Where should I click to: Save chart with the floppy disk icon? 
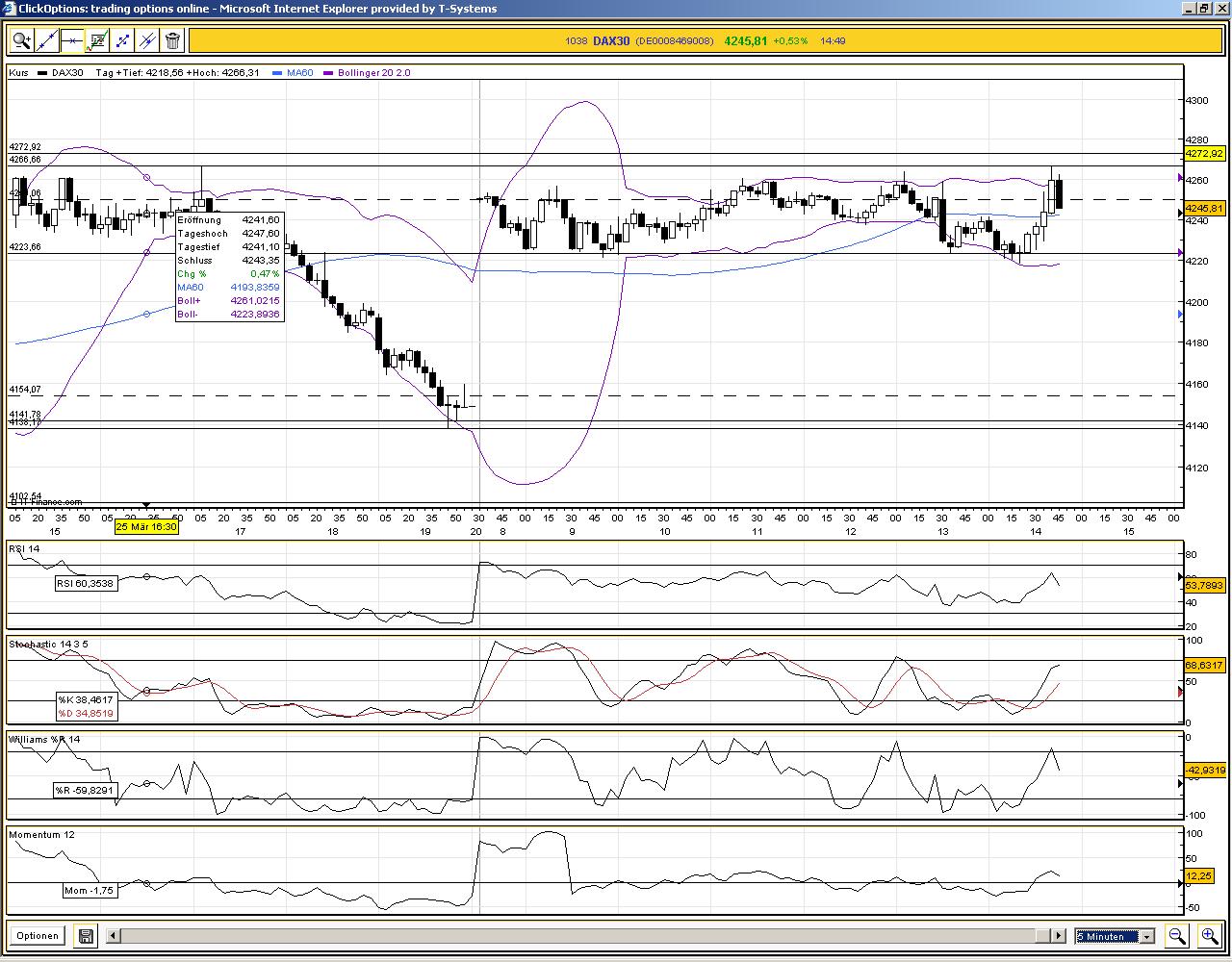pyautogui.click(x=86, y=935)
